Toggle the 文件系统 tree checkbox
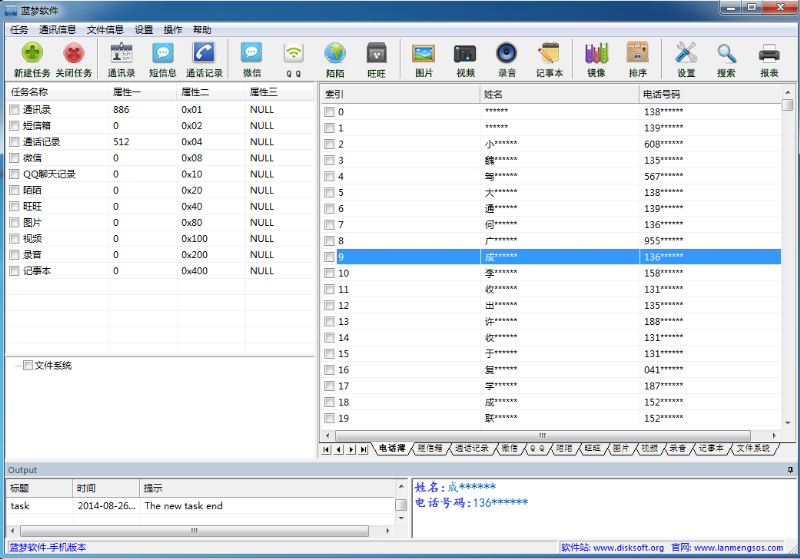The width and height of the screenshot is (800, 559). 28,365
